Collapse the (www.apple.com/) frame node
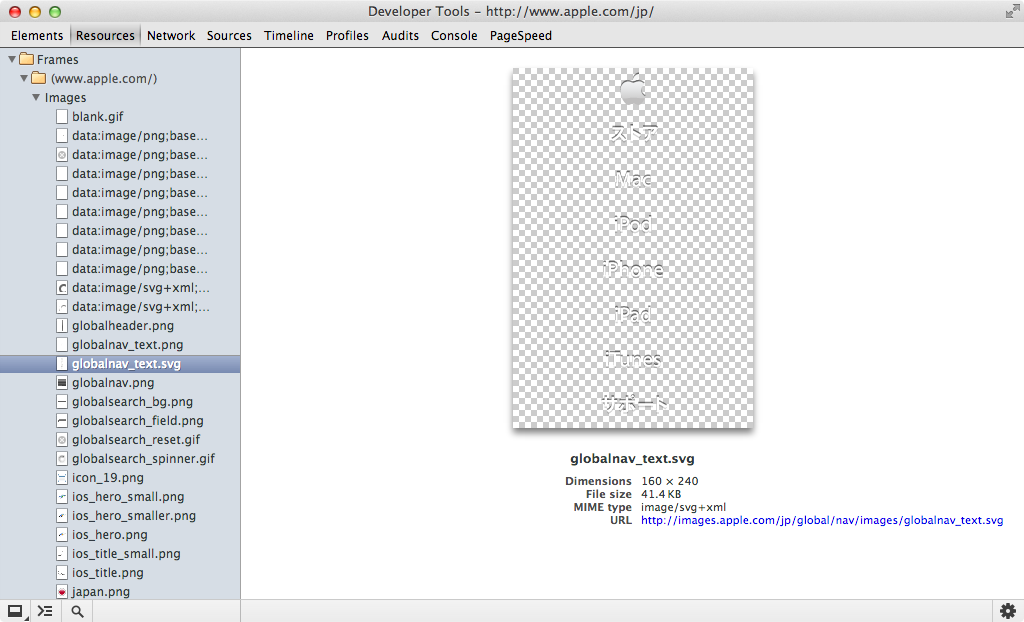 pyautogui.click(x=24, y=78)
